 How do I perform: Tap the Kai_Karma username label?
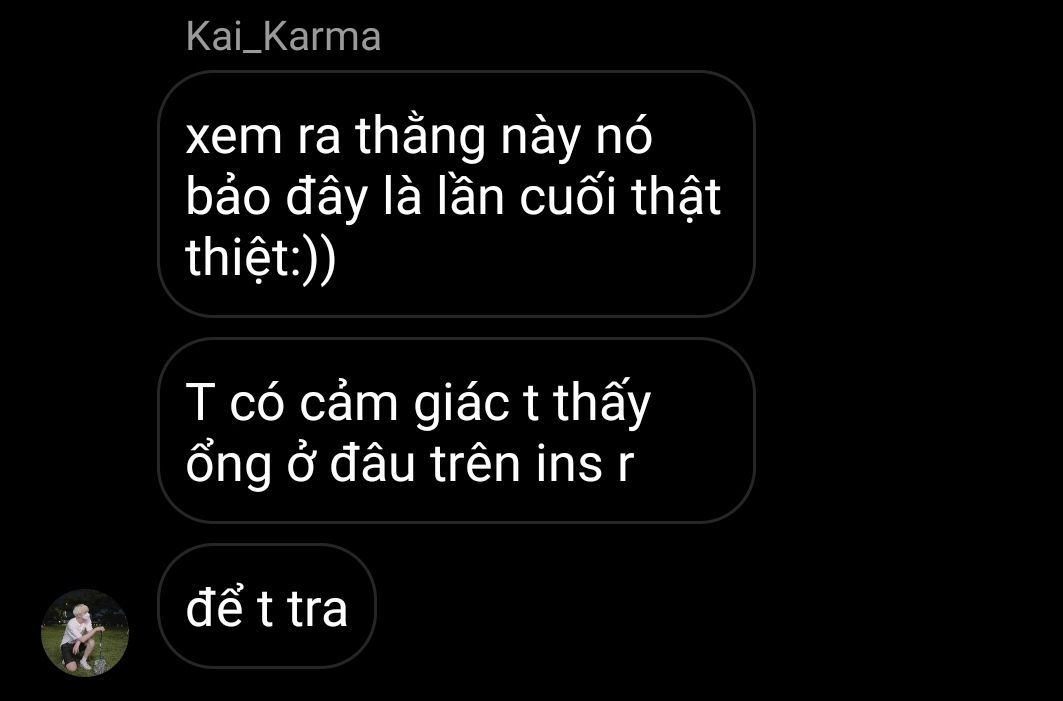(283, 37)
